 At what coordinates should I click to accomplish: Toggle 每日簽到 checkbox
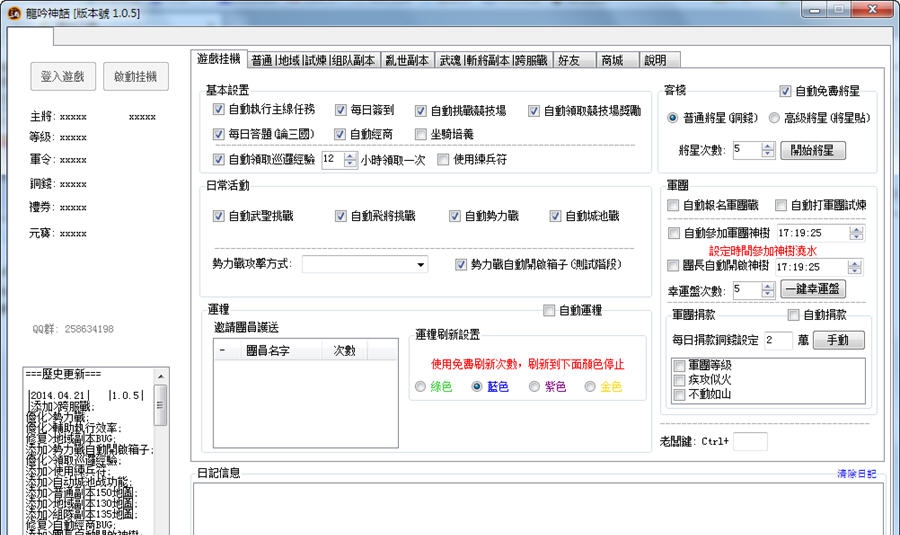click(x=340, y=110)
